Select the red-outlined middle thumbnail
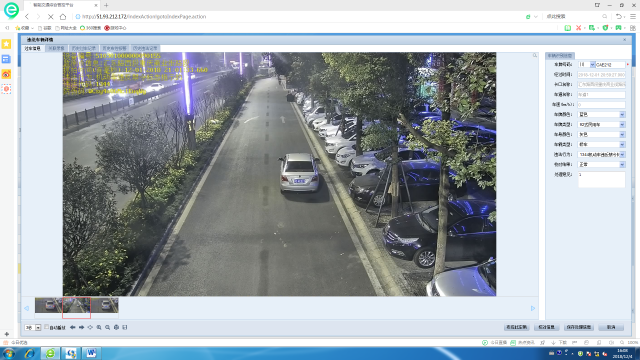 tap(76, 307)
